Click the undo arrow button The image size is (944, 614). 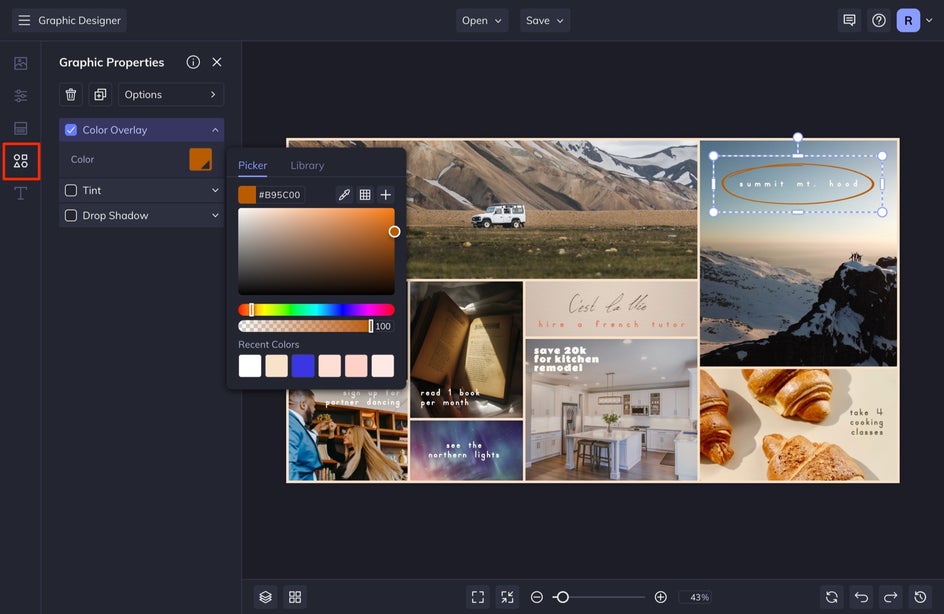coord(861,597)
